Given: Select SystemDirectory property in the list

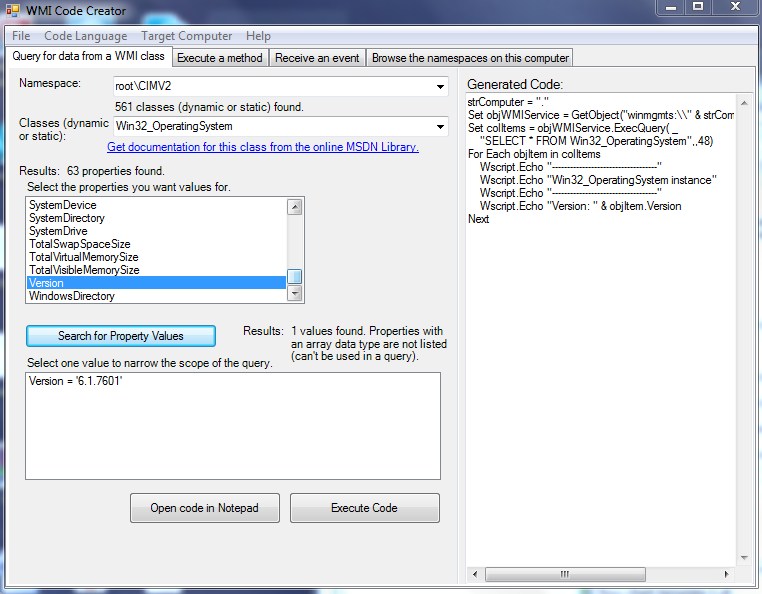Looking at the screenshot, I should [x=156, y=218].
